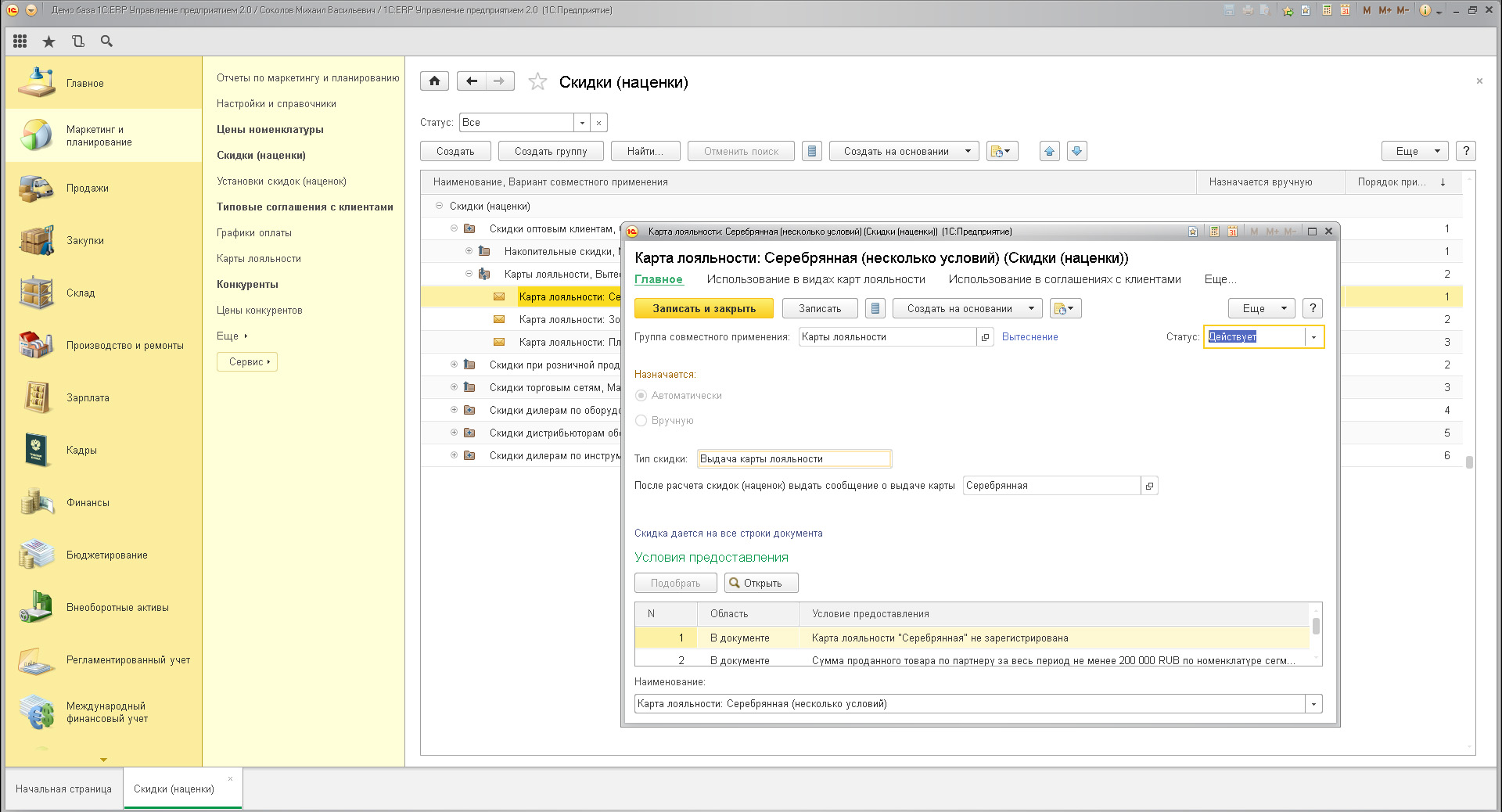This screenshot has width=1502, height=812.
Task: Switch to Использование в соглашениях с клиентами tab
Action: (x=1065, y=279)
